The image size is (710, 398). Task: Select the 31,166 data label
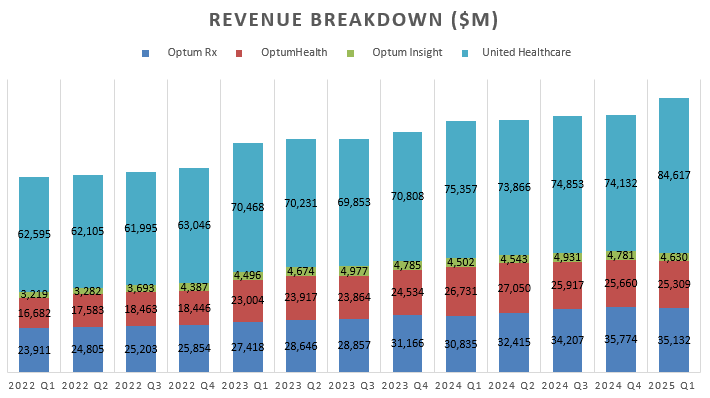pyautogui.click(x=408, y=344)
